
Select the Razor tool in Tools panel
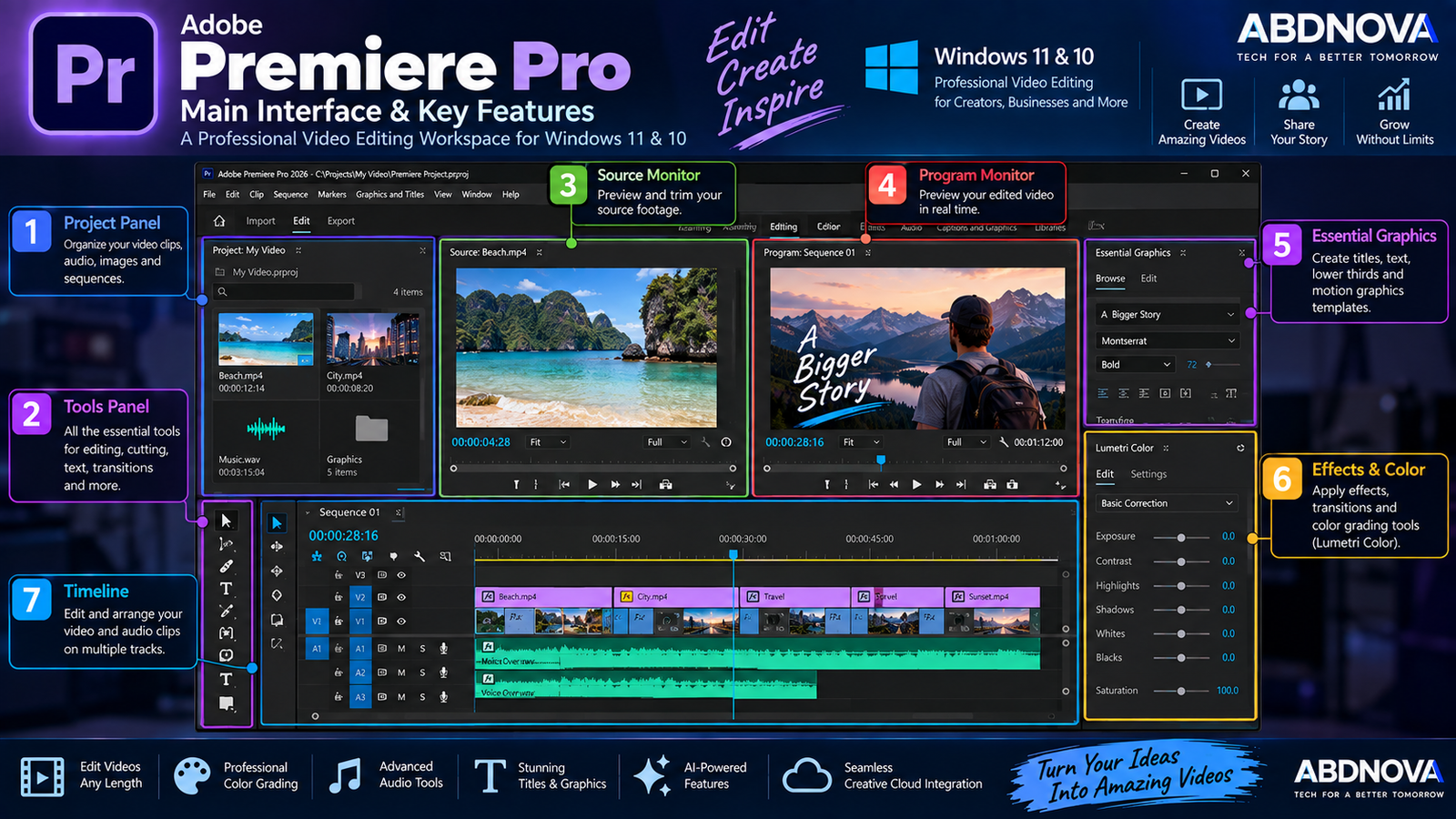point(227,566)
